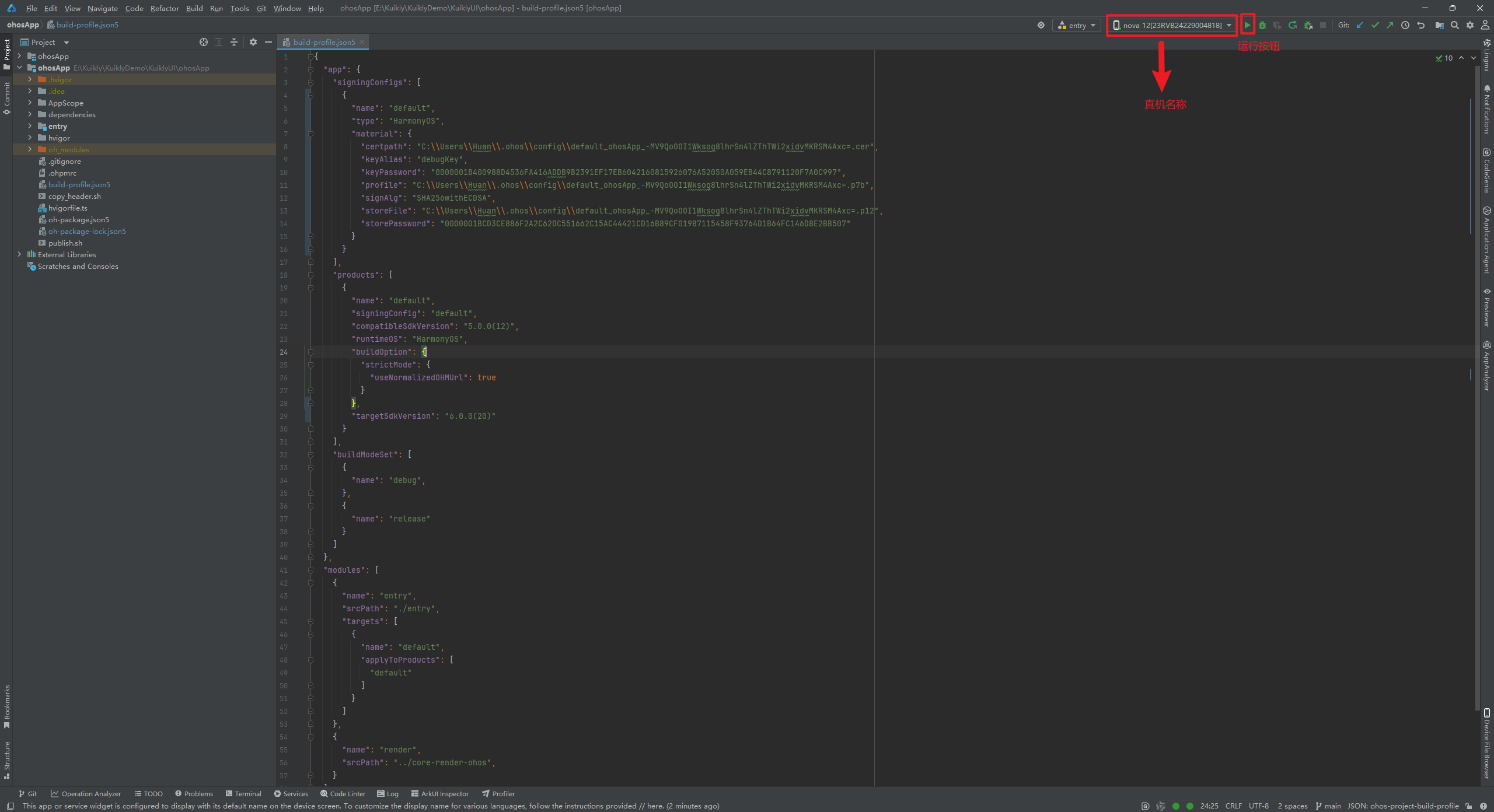
Task: Open Git history clock icon
Action: tap(1405, 25)
